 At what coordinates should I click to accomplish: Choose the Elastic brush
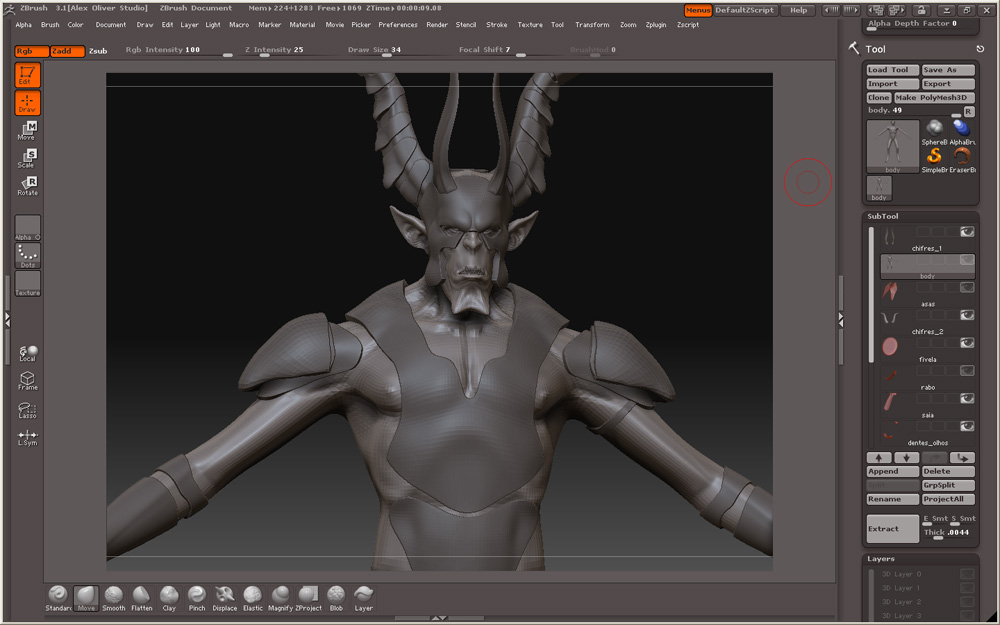point(253,598)
